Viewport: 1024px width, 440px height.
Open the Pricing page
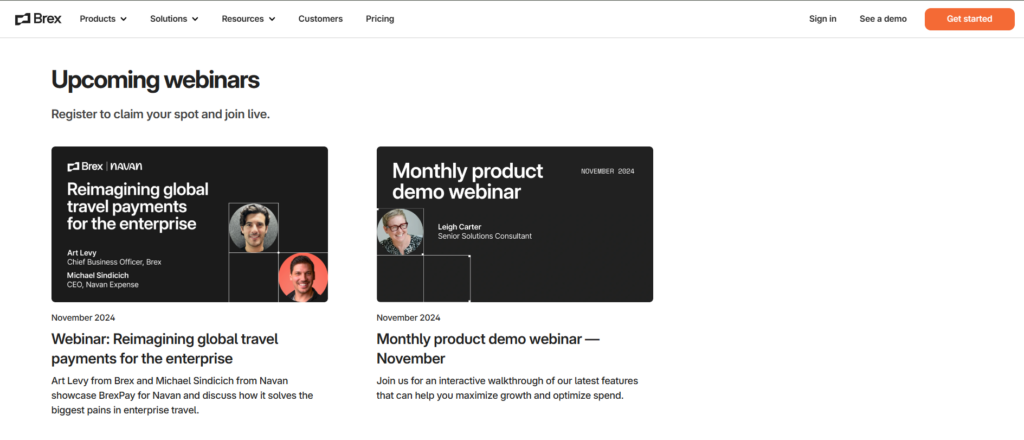(380, 19)
